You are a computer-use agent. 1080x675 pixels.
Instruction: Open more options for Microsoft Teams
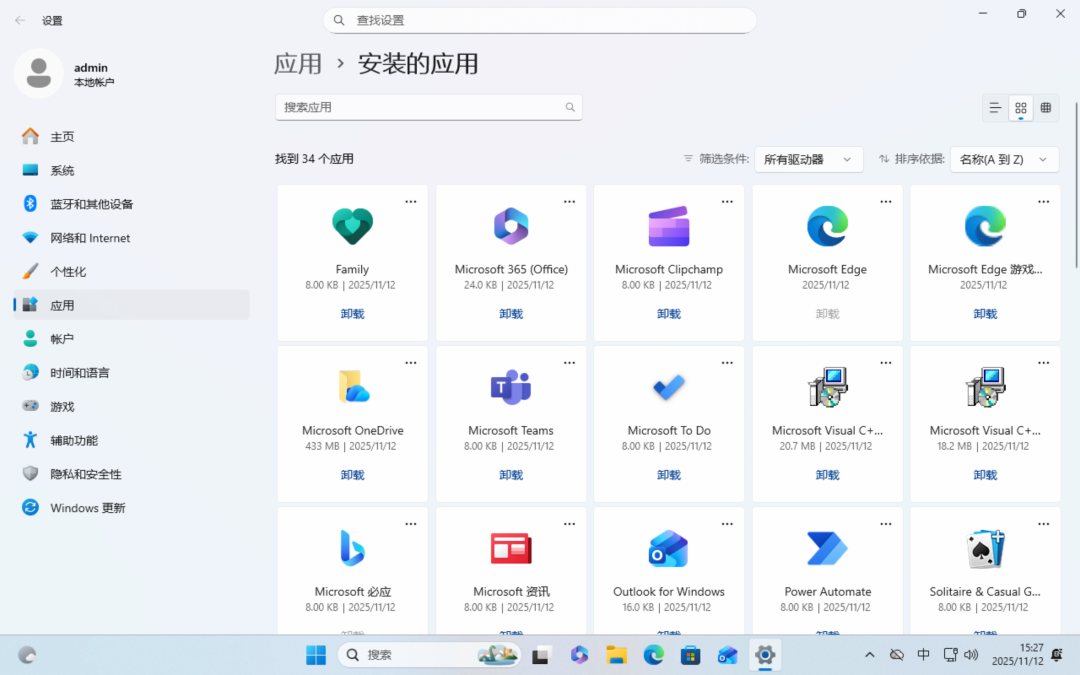click(569, 363)
